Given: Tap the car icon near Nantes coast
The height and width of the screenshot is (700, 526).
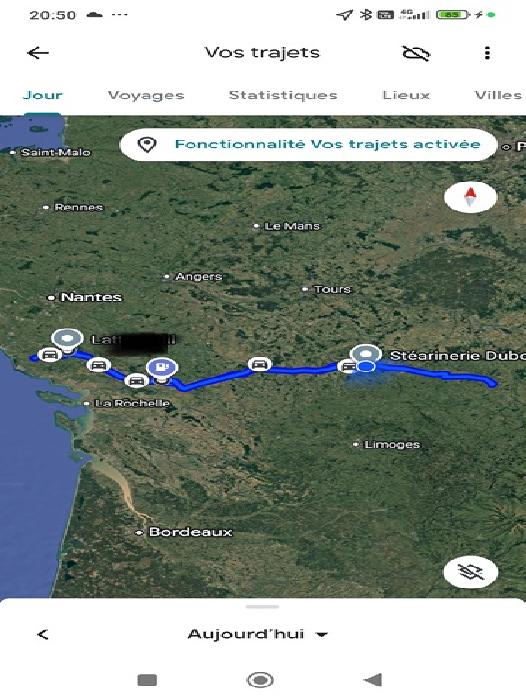Looking at the screenshot, I should [50, 355].
